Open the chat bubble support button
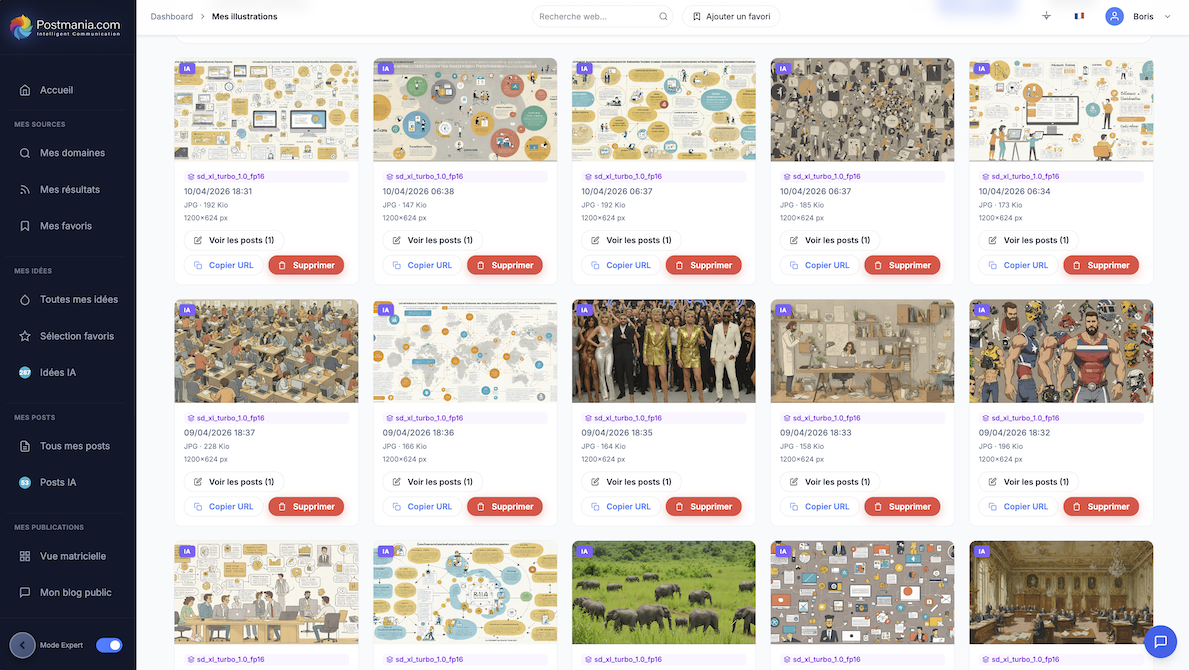The width and height of the screenshot is (1189, 670). click(1160, 642)
